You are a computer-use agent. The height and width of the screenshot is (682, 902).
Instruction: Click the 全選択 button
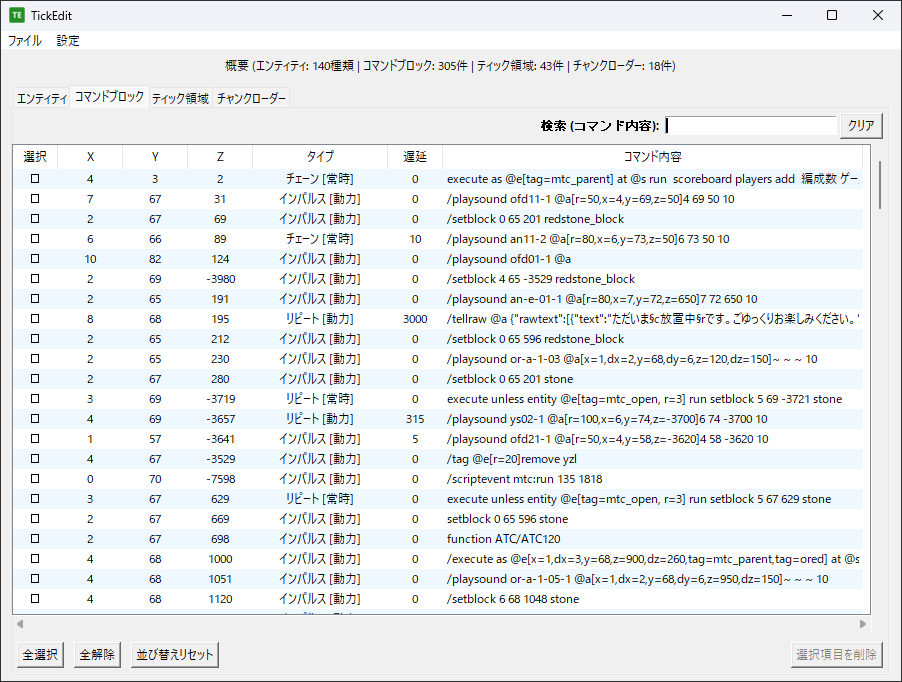tap(40, 654)
